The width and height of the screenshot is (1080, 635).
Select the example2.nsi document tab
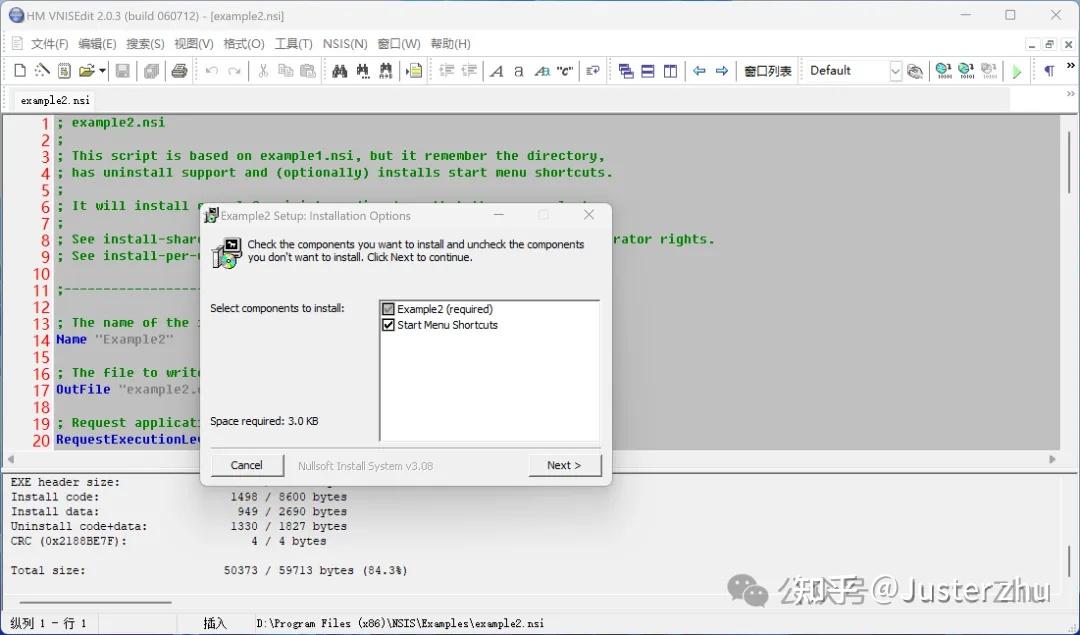point(55,101)
